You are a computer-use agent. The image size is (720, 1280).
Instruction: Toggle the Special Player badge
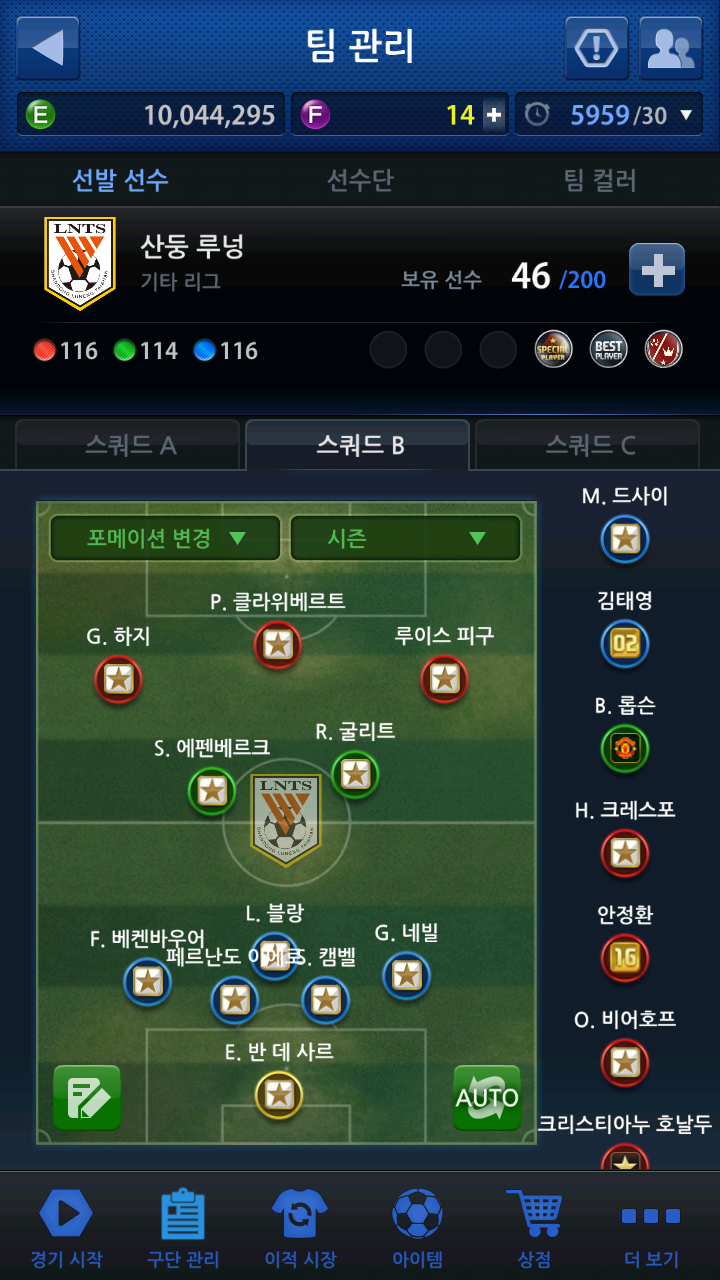[553, 350]
